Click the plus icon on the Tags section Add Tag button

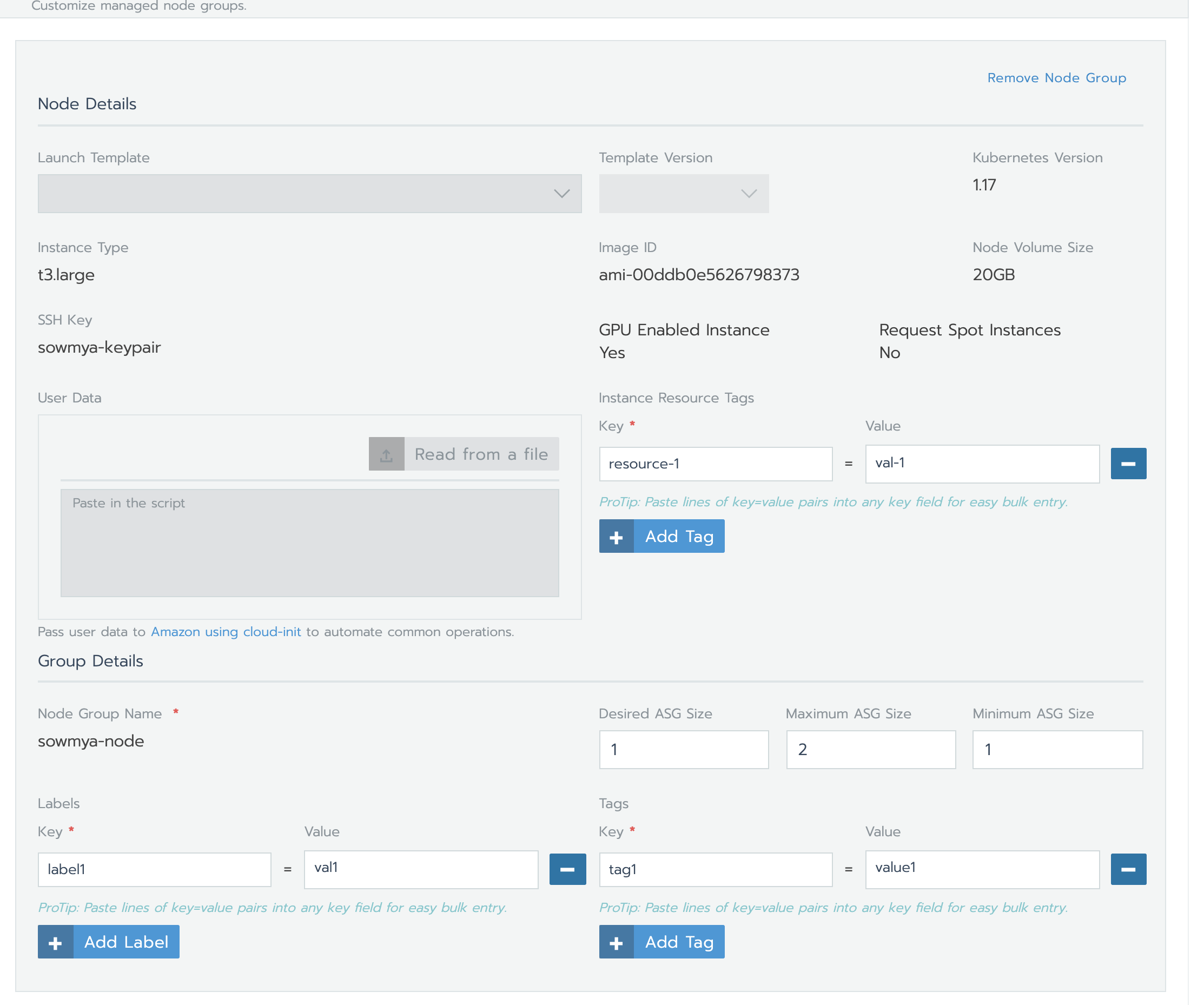pyautogui.click(x=617, y=941)
